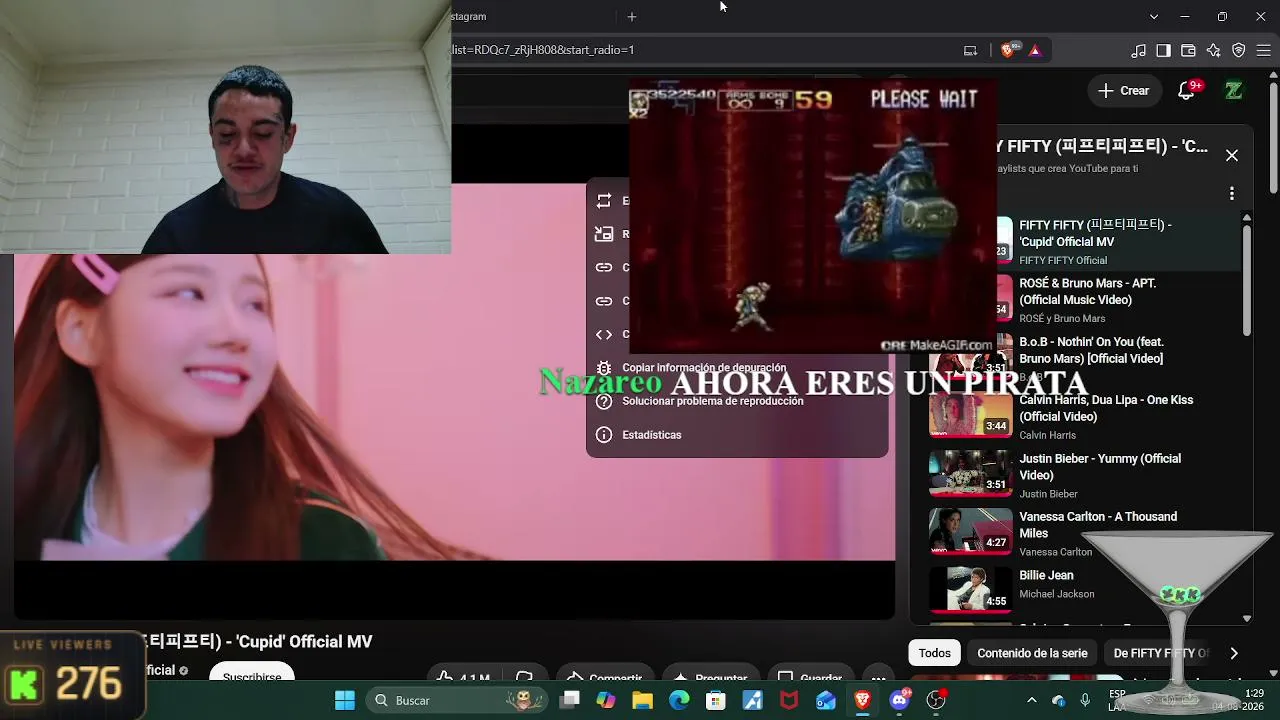Viewport: 1280px width, 720px height.
Task: Switch to Brave browser in the taskbar
Action: point(862,700)
